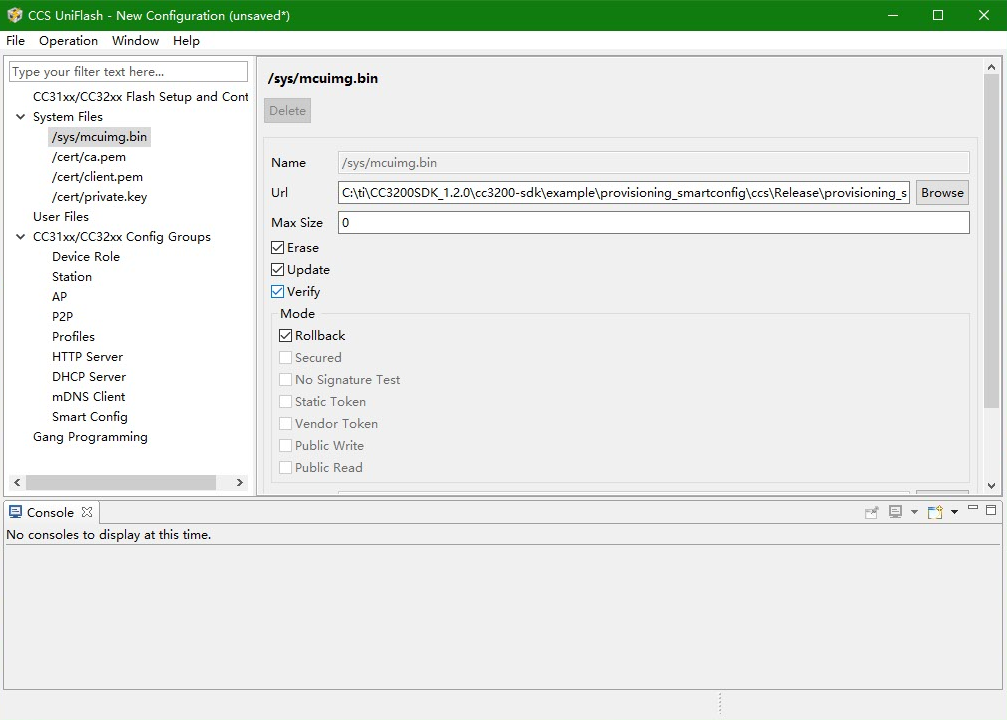Click the Delete button
Screen dimensions: 1007x720
[287, 110]
